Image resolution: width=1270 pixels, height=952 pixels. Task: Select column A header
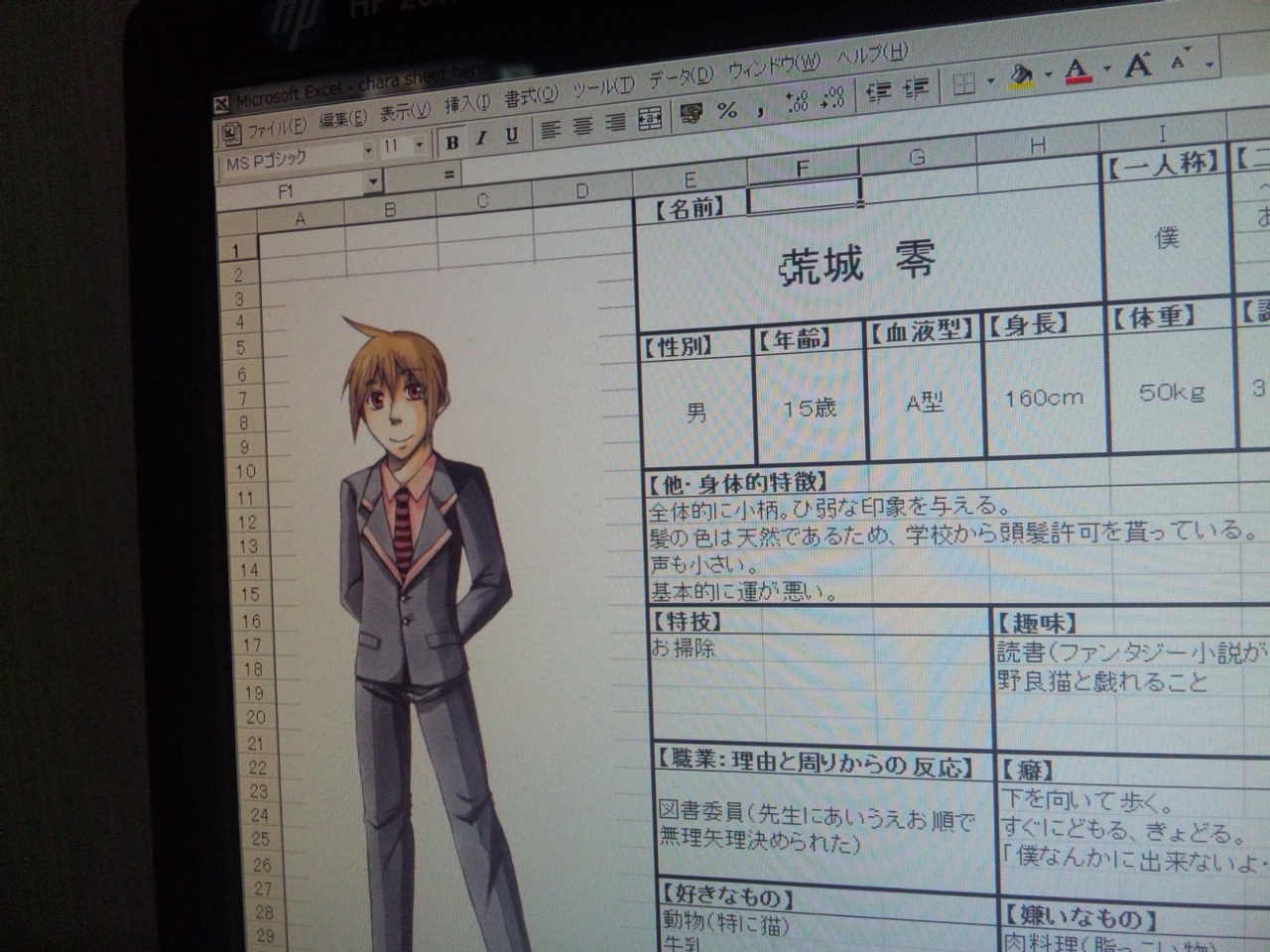(301, 220)
